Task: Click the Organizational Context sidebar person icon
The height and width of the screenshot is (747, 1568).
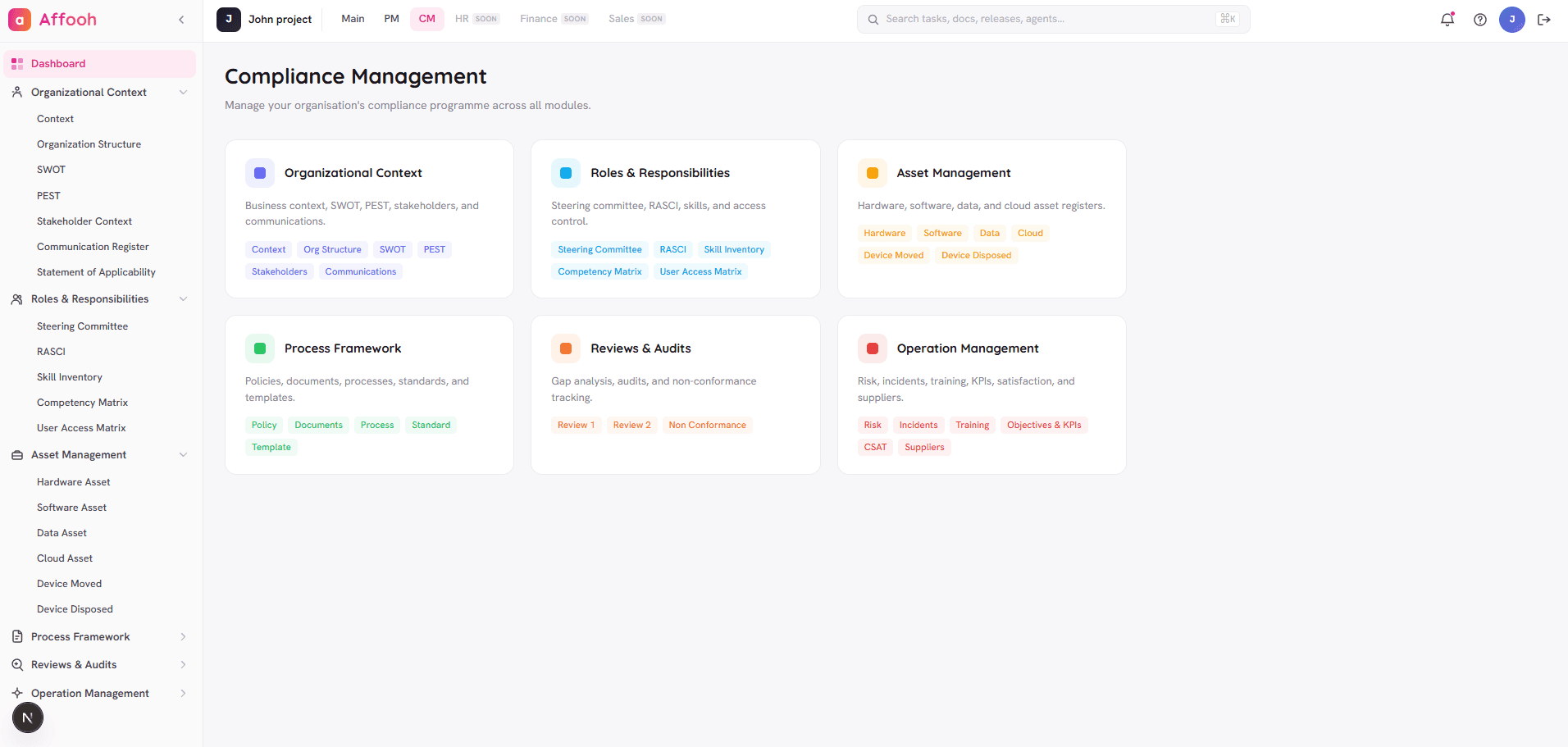Action: (17, 93)
